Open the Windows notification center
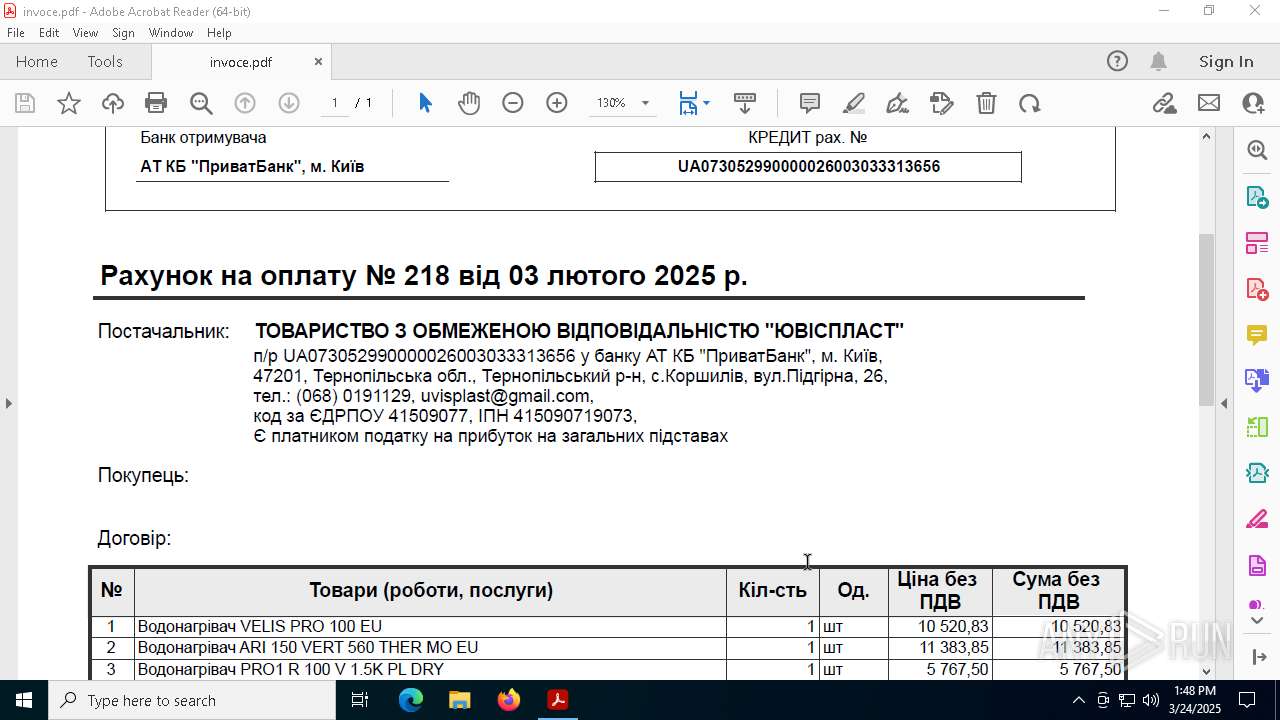The image size is (1280, 720). coord(1247,700)
